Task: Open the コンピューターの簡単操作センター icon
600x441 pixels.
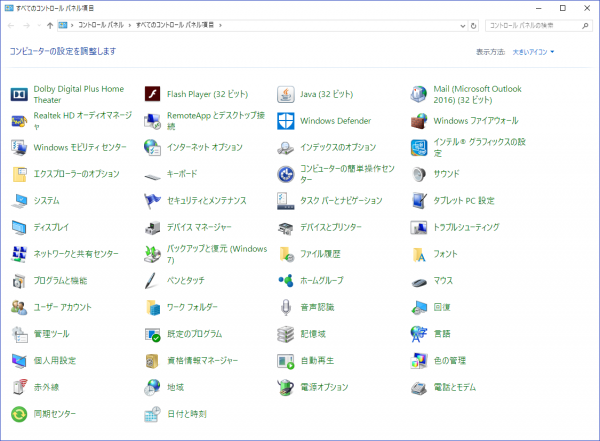Action: click(x=285, y=174)
